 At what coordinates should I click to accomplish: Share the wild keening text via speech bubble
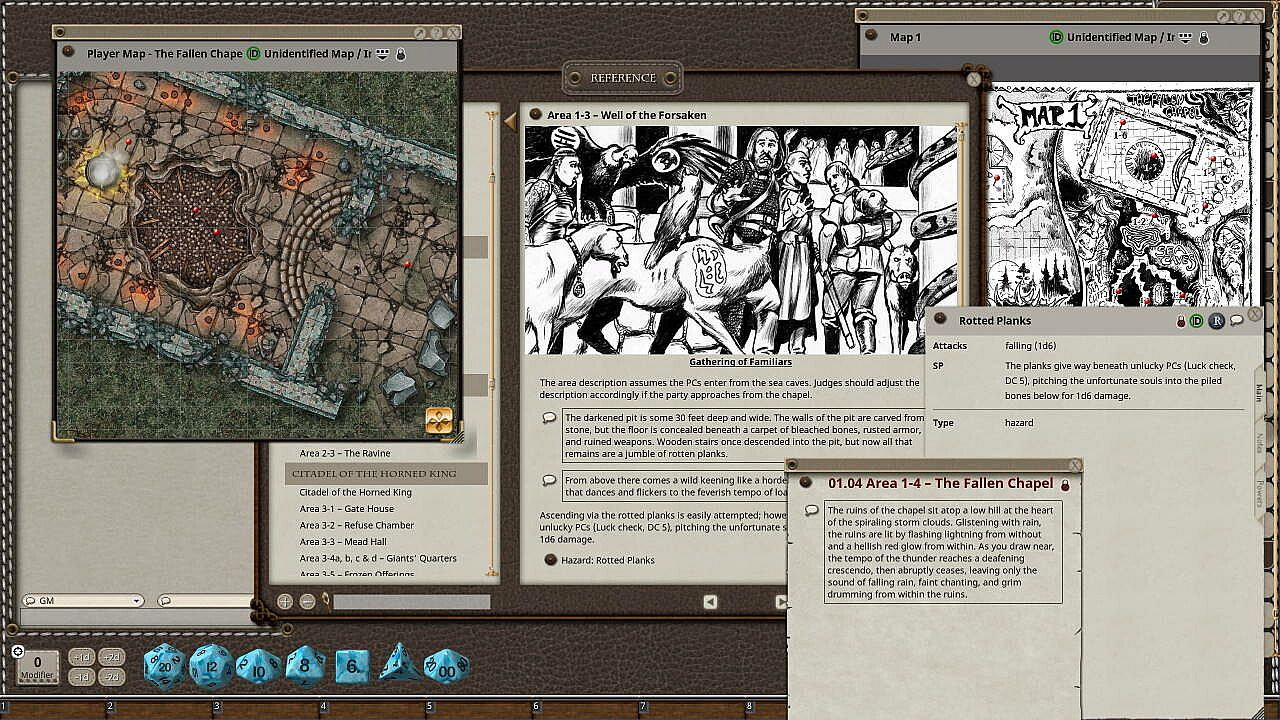[x=549, y=480]
